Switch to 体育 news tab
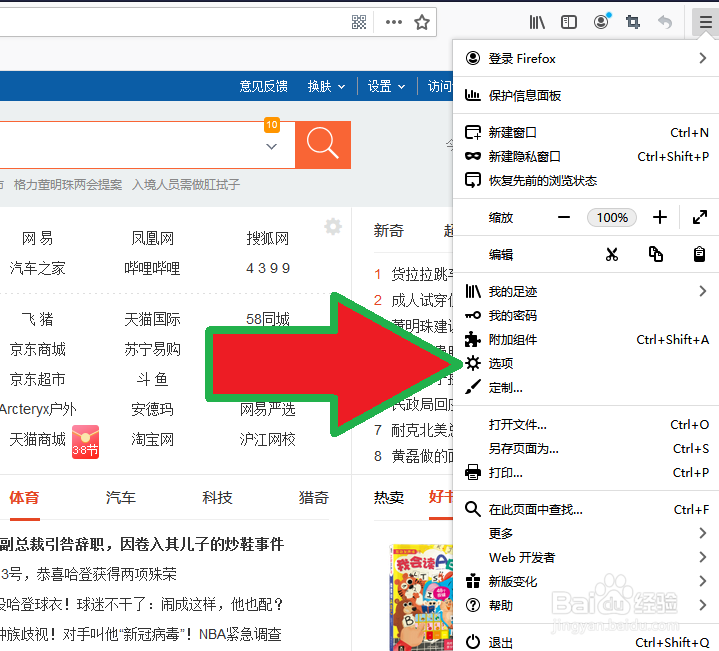The width and height of the screenshot is (719, 651). [24, 497]
